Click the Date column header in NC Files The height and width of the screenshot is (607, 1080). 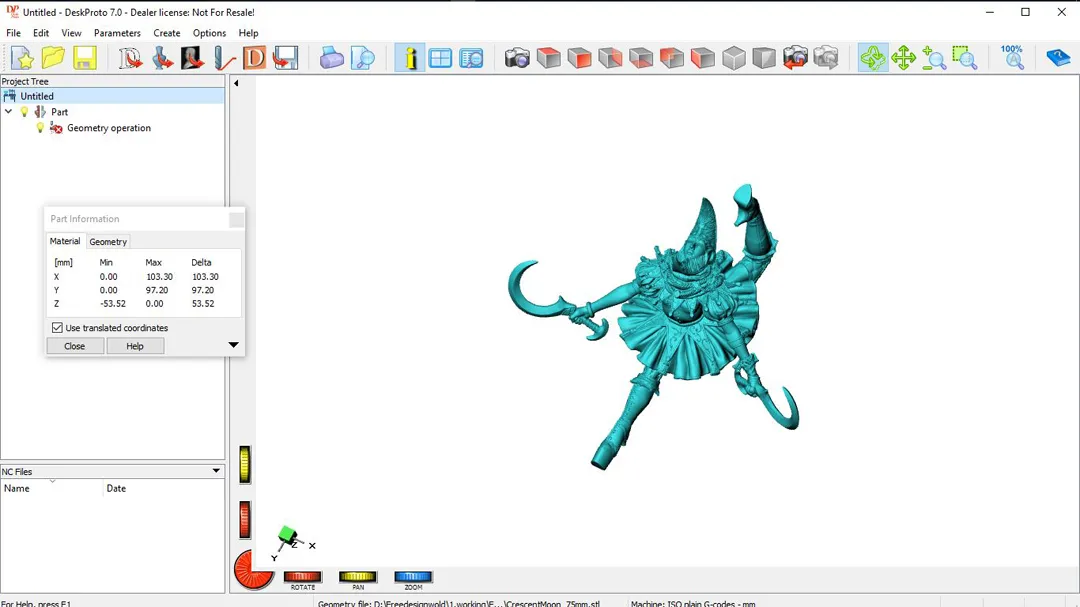click(164, 488)
